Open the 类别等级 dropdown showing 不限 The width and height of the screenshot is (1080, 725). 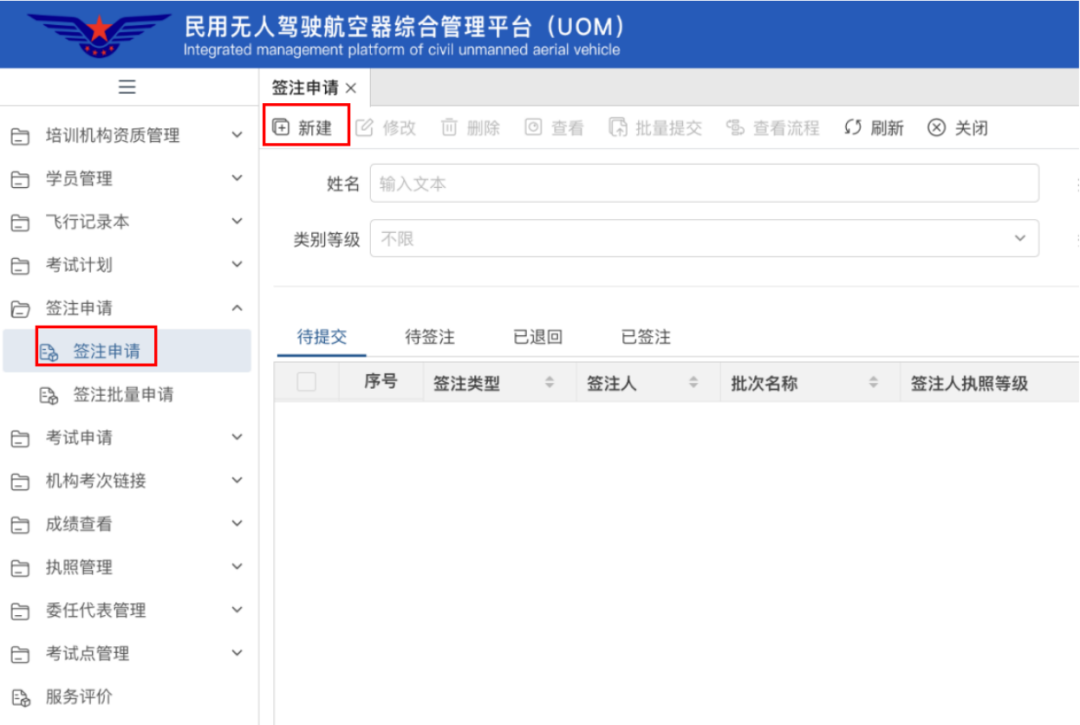pos(704,238)
